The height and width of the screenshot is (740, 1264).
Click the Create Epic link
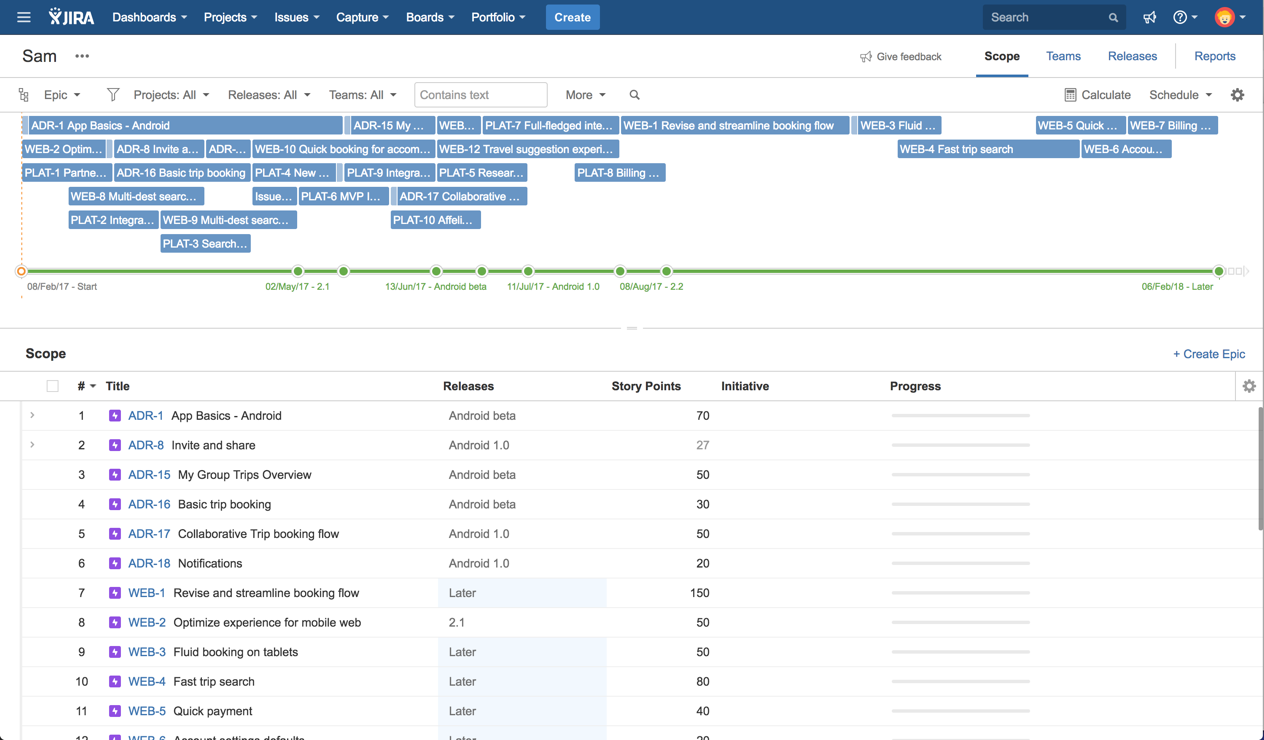tap(1208, 354)
